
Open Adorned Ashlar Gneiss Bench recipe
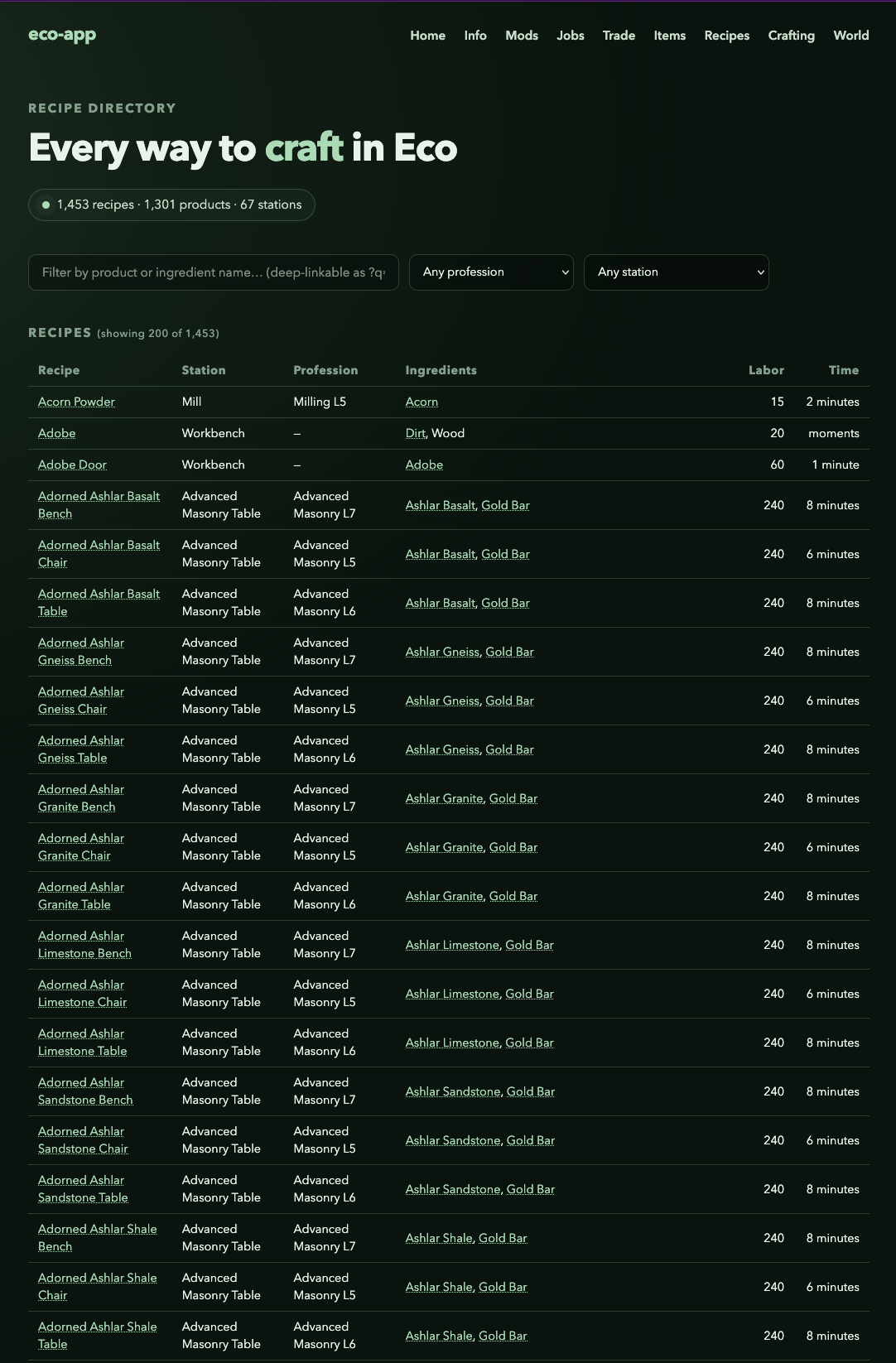[81, 652]
